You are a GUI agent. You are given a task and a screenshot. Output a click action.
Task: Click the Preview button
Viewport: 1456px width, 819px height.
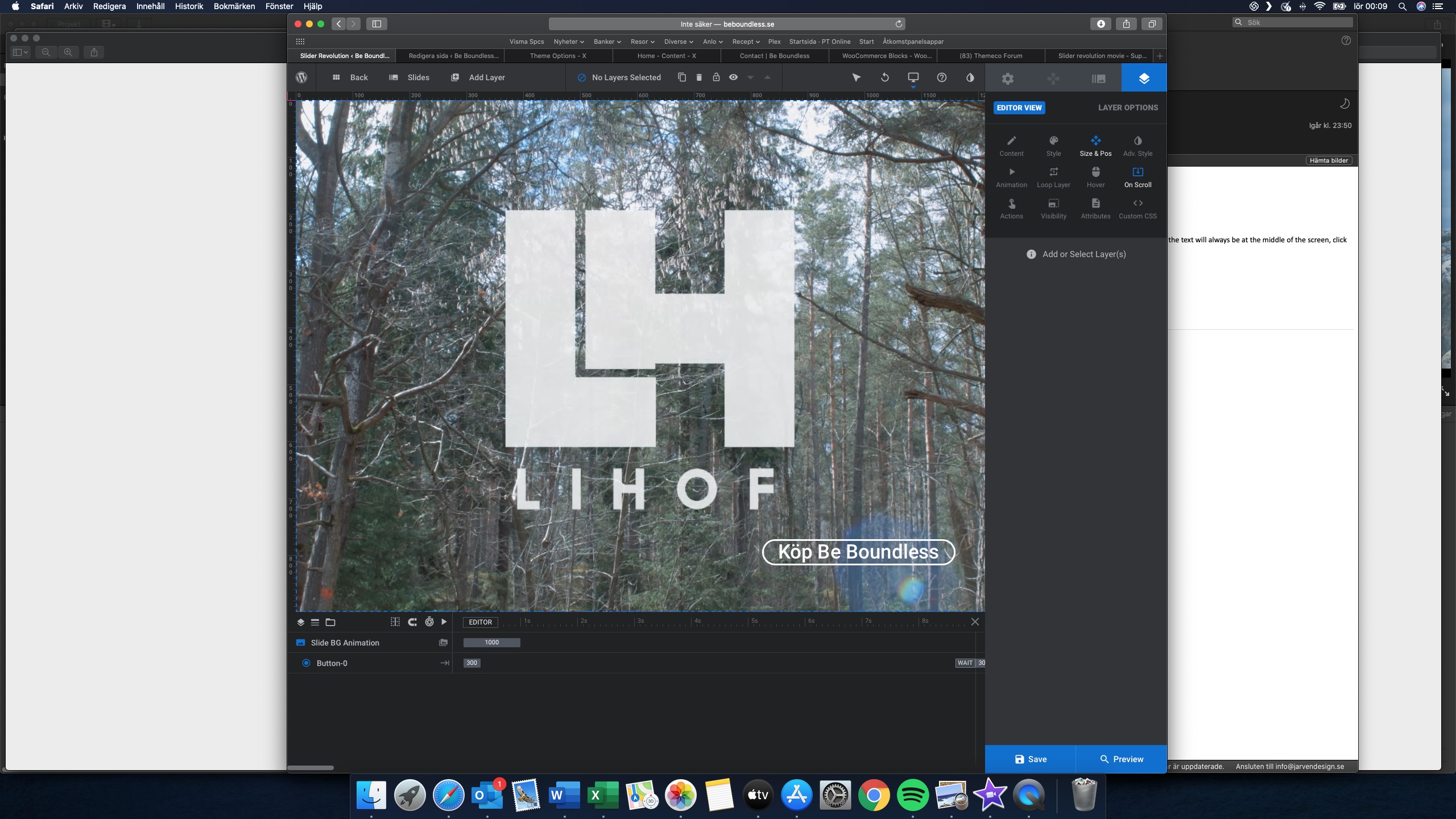(1121, 759)
